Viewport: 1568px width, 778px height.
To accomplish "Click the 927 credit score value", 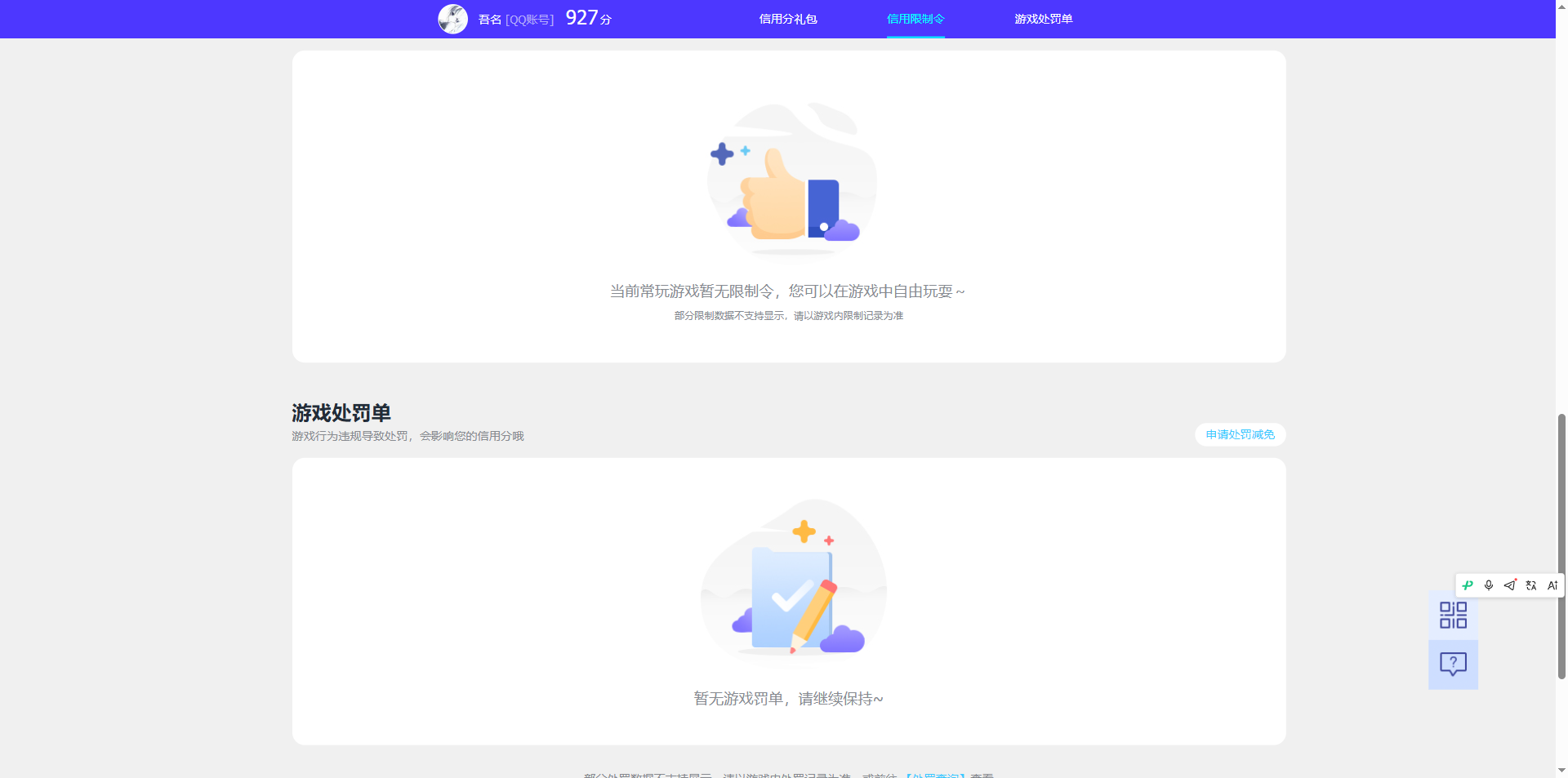I will 581,18.
